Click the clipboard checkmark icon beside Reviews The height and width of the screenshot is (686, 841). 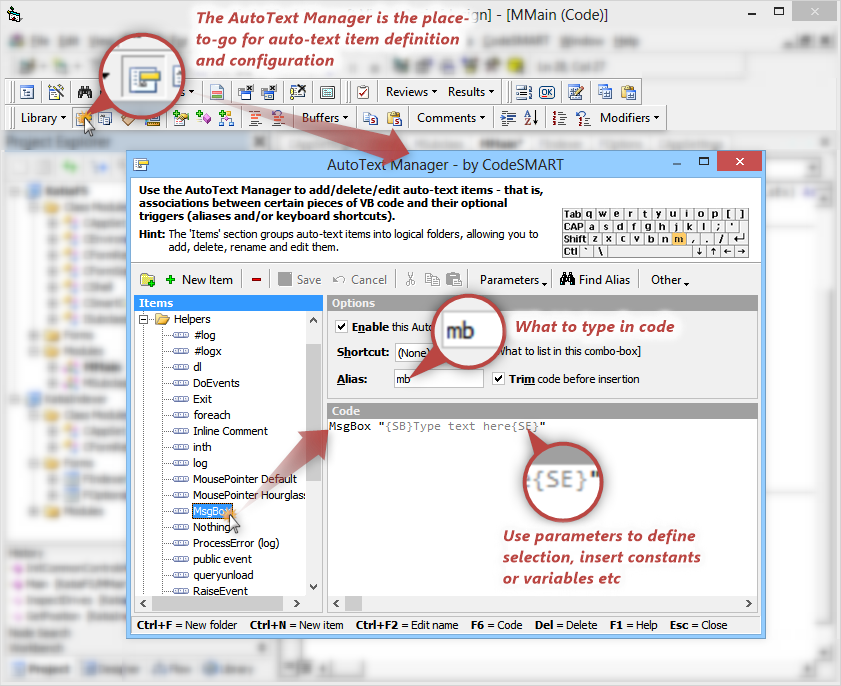click(x=363, y=92)
